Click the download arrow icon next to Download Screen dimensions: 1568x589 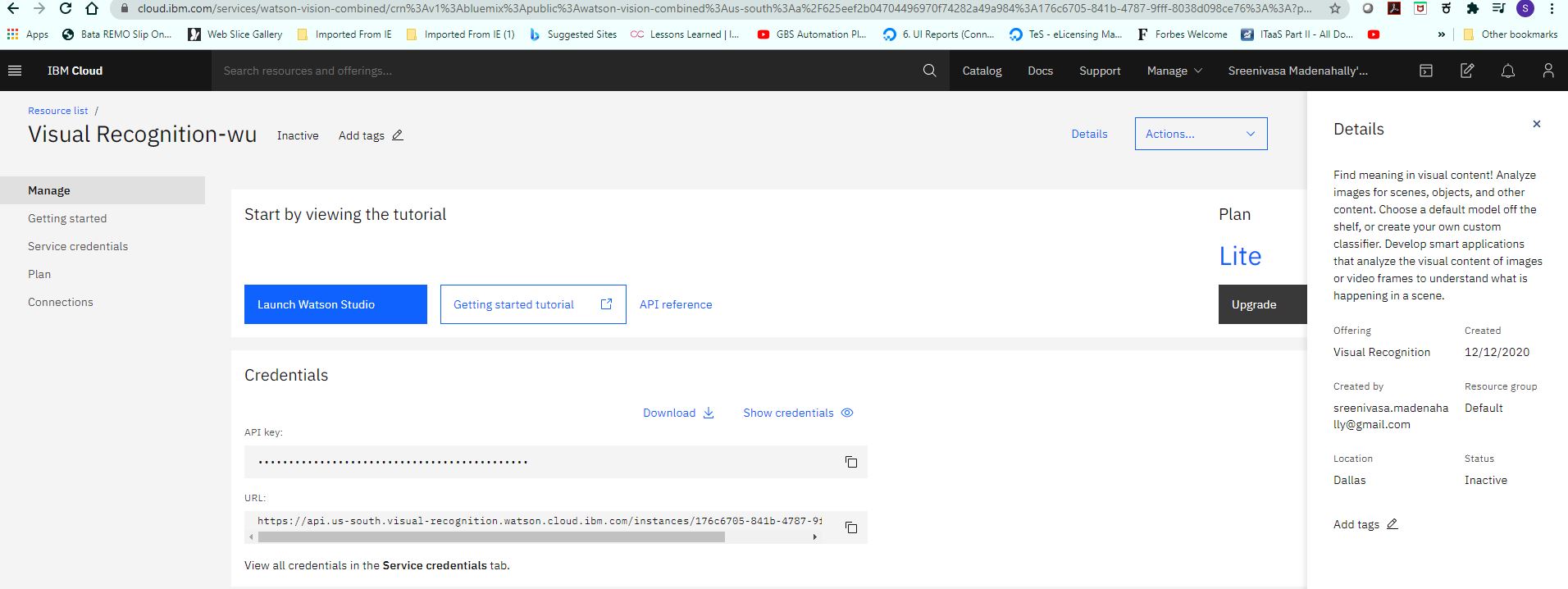point(709,413)
